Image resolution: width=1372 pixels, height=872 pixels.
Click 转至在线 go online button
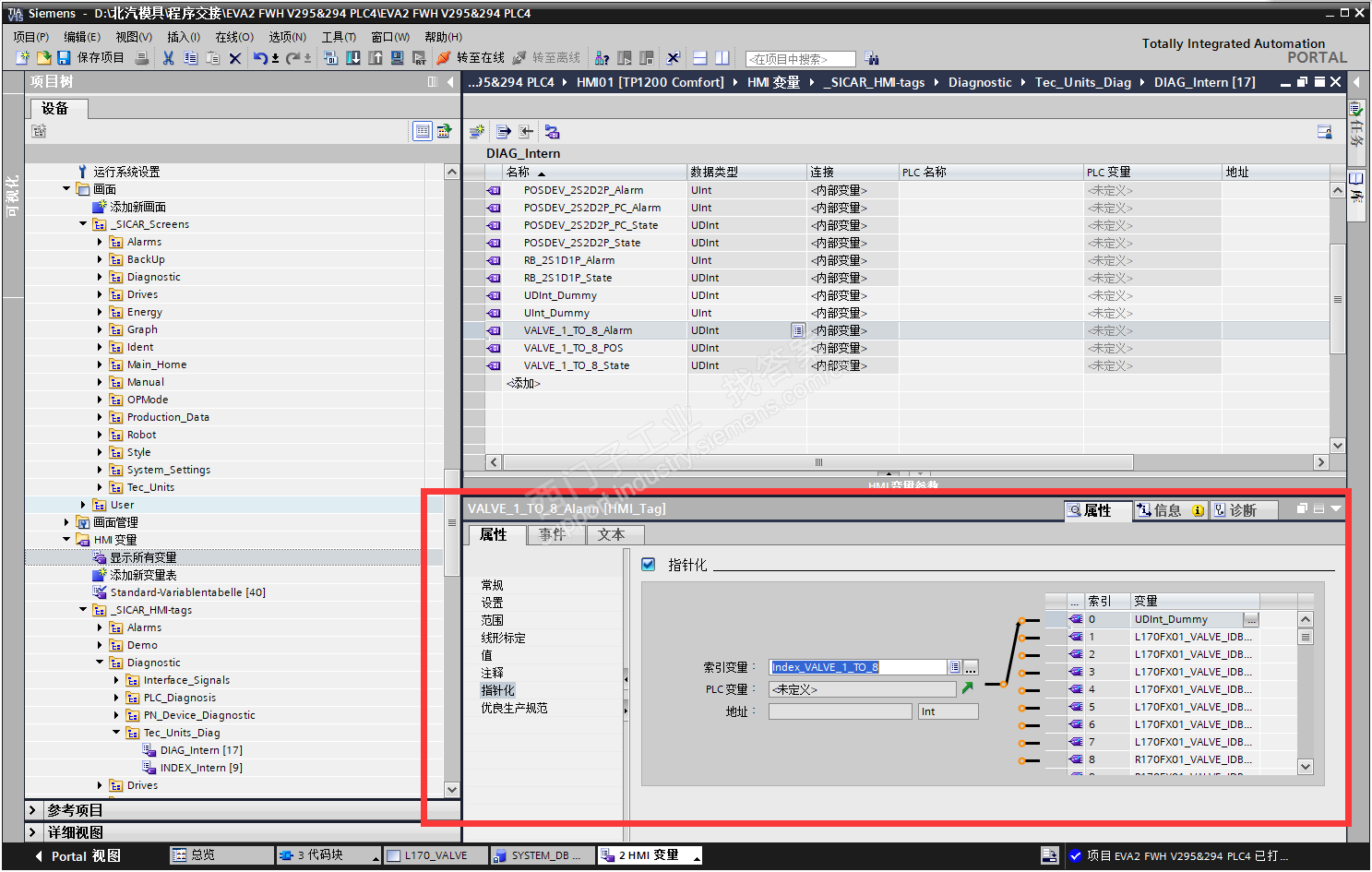pos(471,58)
